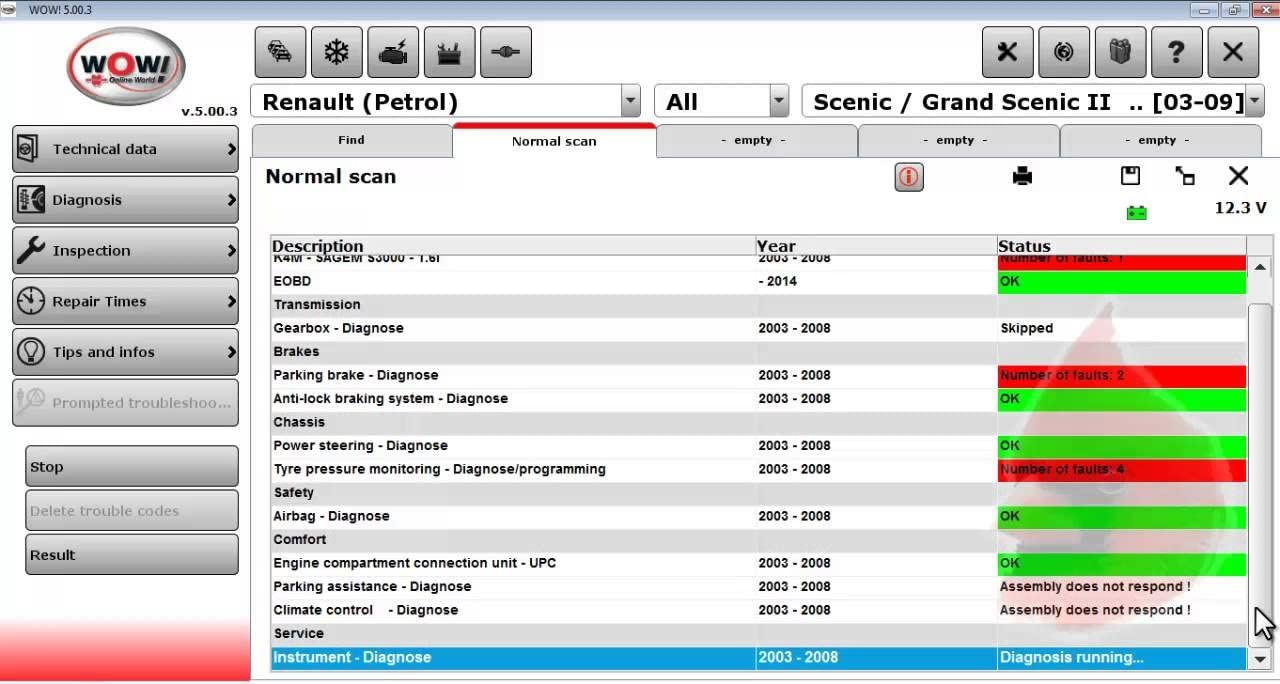Click the red information icon above the results
This screenshot has width=1280, height=684.
[x=909, y=176]
